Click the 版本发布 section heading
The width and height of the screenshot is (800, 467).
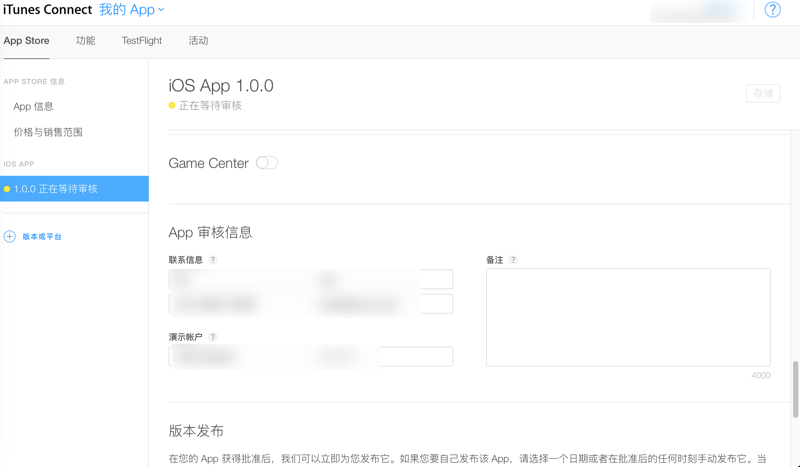[x=196, y=431]
